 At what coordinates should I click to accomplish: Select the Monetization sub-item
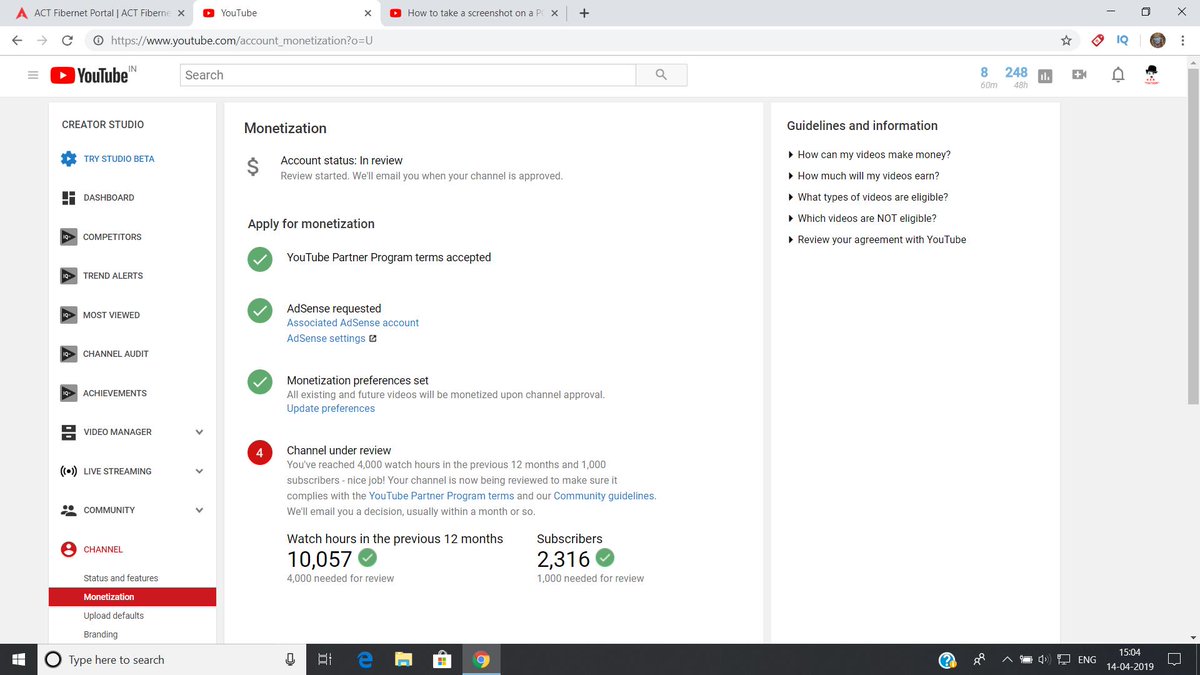[x=132, y=597]
